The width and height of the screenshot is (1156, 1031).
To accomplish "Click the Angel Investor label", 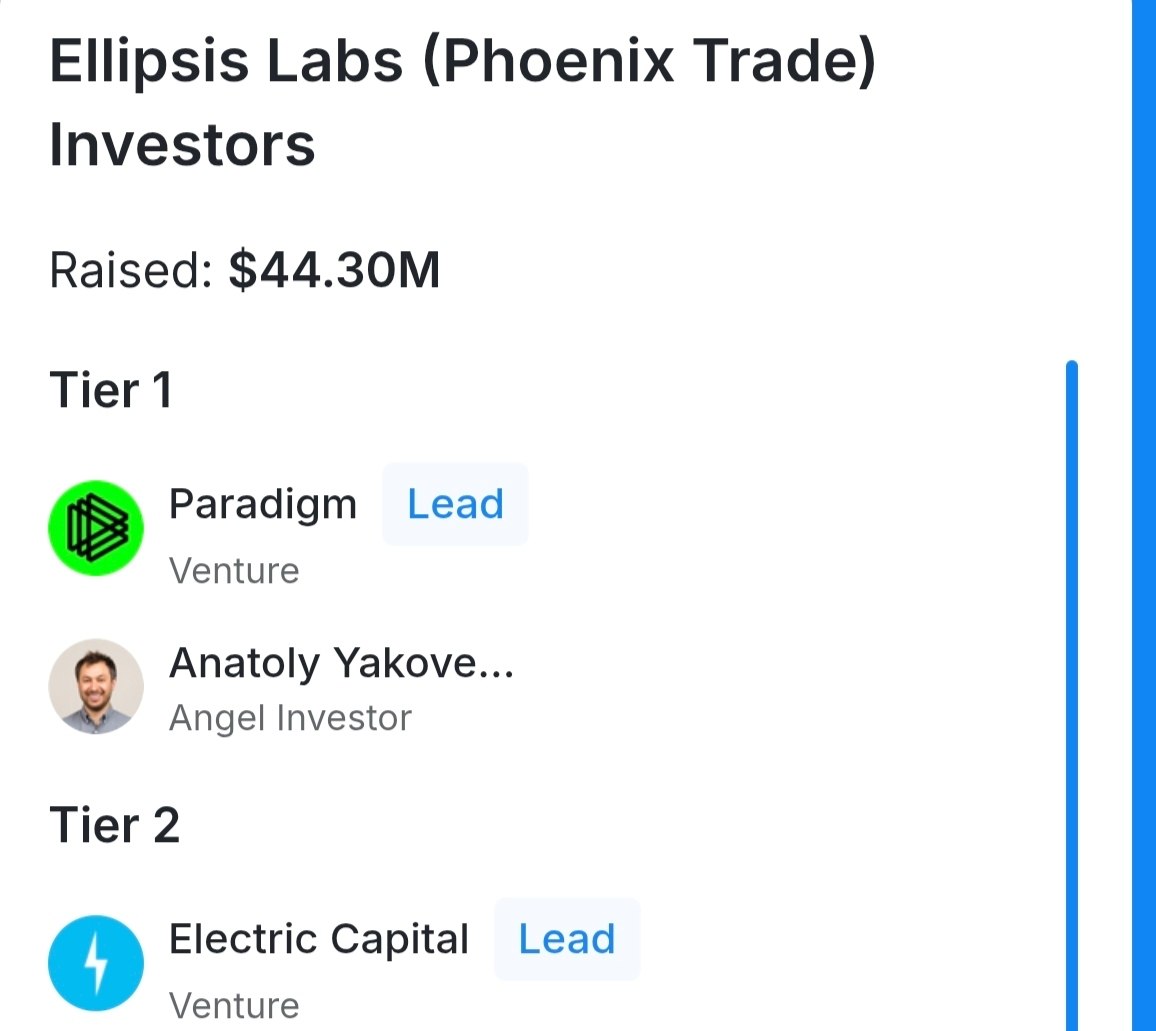I will click(x=290, y=718).
